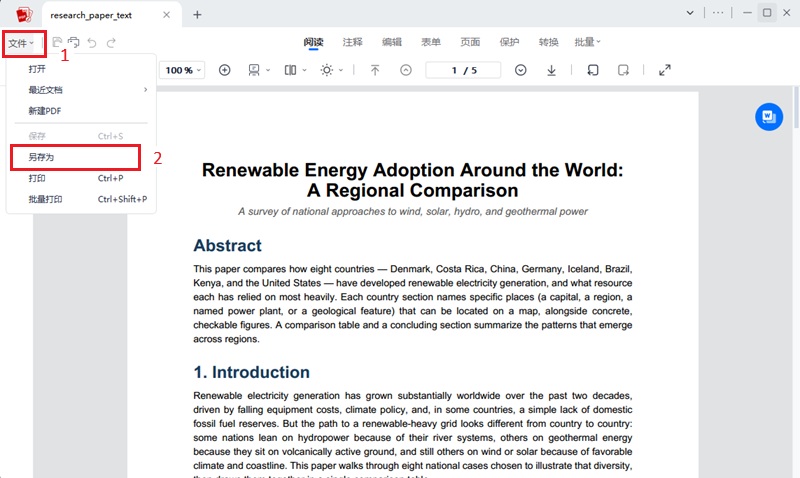Click 保存 menu entry
This screenshot has height=478, width=800.
(81, 136)
